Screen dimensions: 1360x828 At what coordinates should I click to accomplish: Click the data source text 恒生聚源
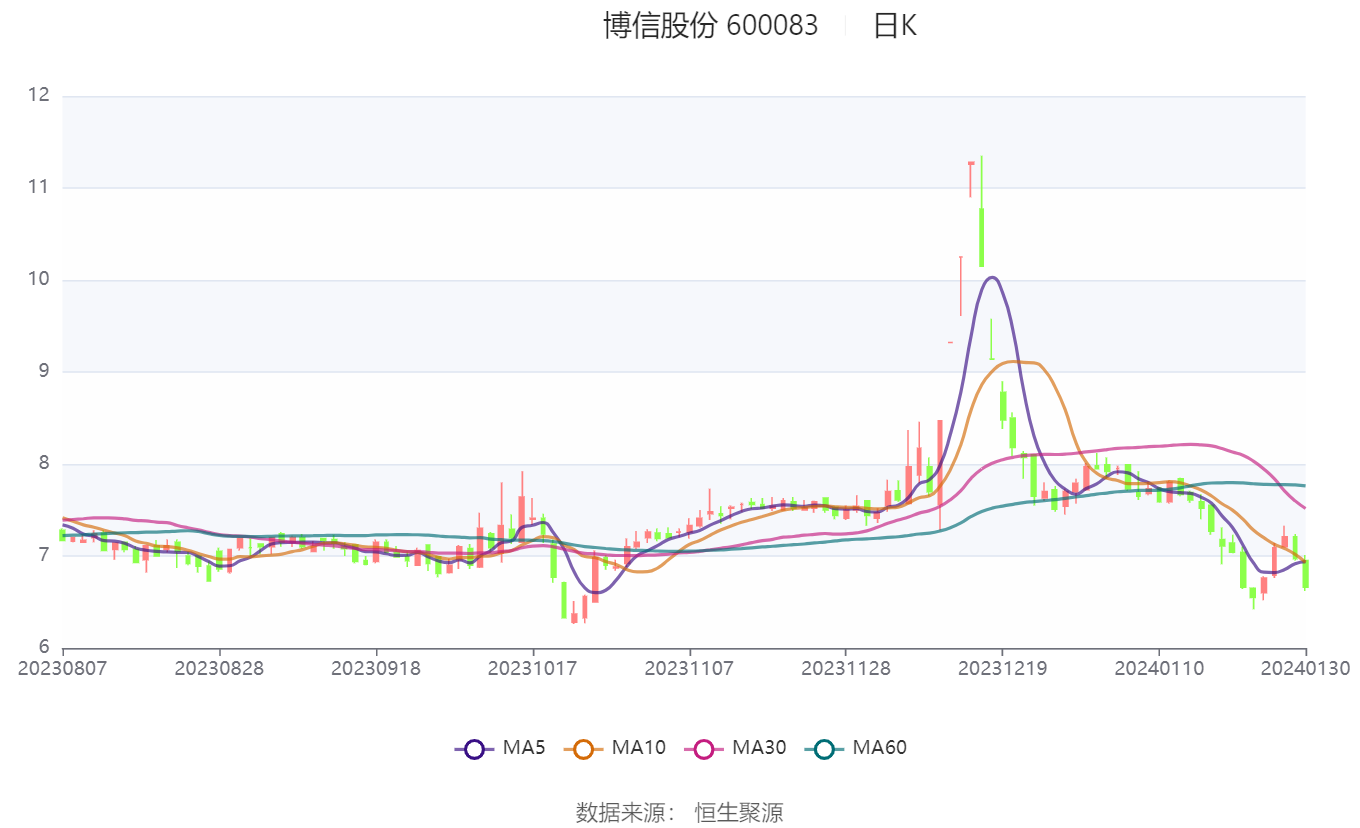pos(739,812)
